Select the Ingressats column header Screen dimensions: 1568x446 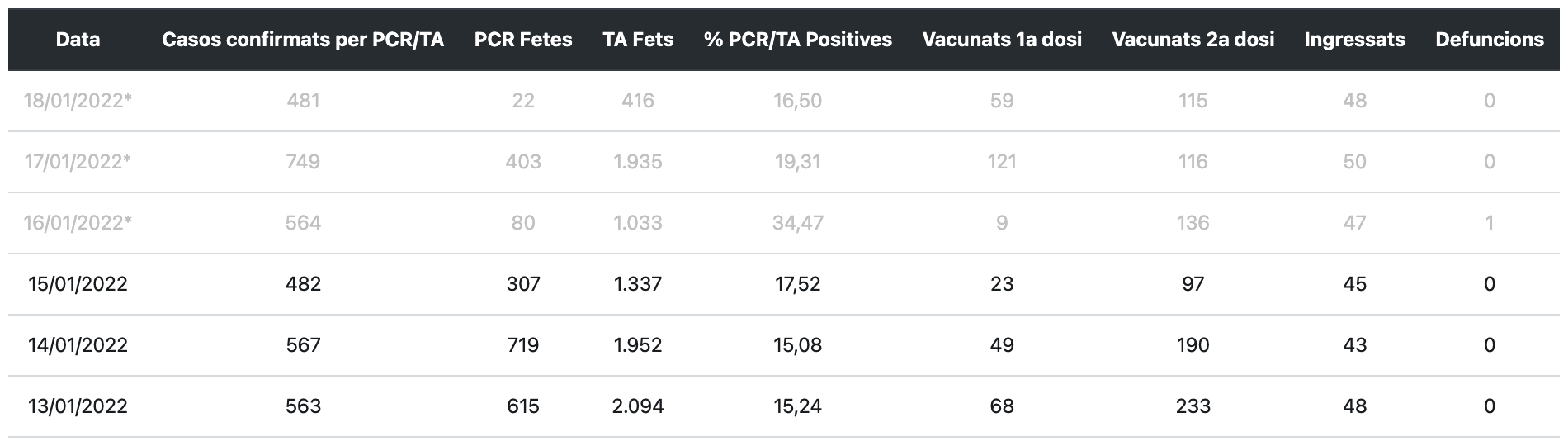tap(1354, 40)
